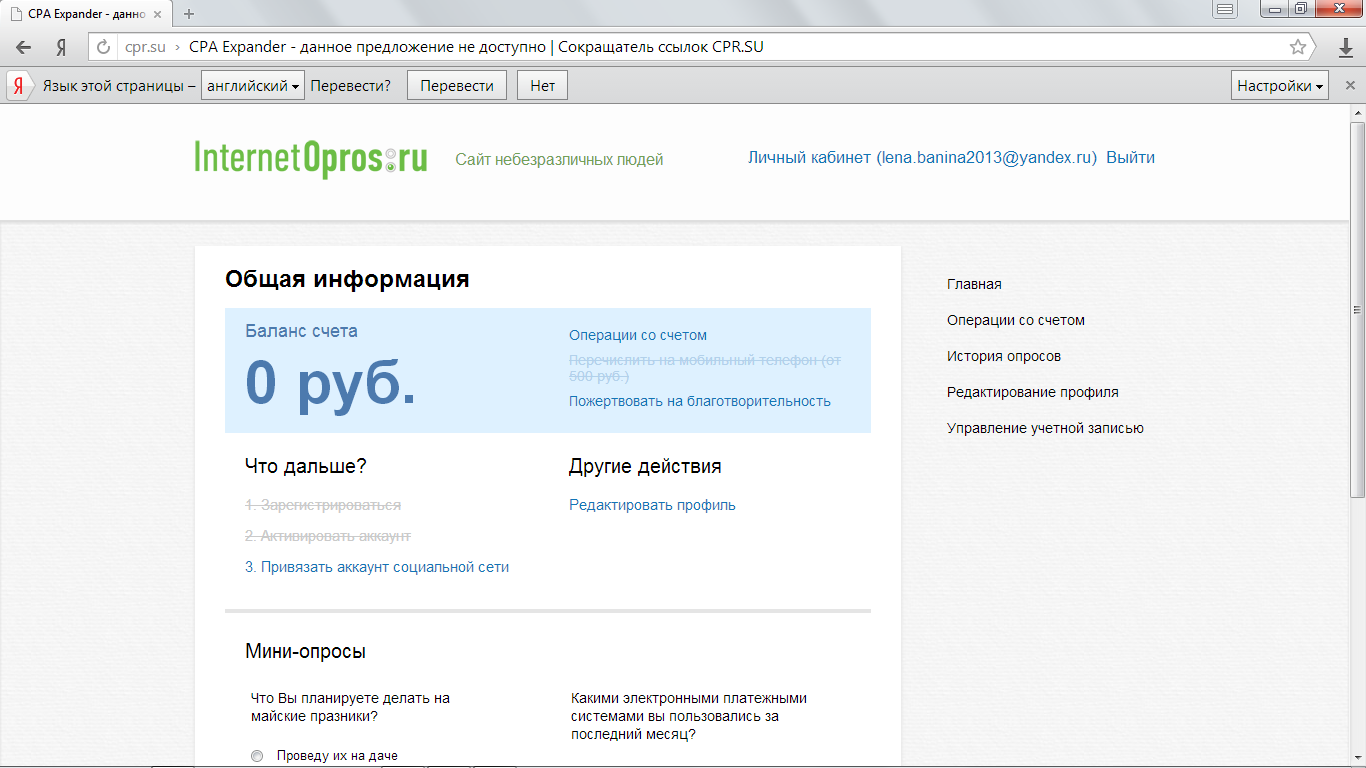Open the browser hamburger menu icon

[x=1225, y=10]
